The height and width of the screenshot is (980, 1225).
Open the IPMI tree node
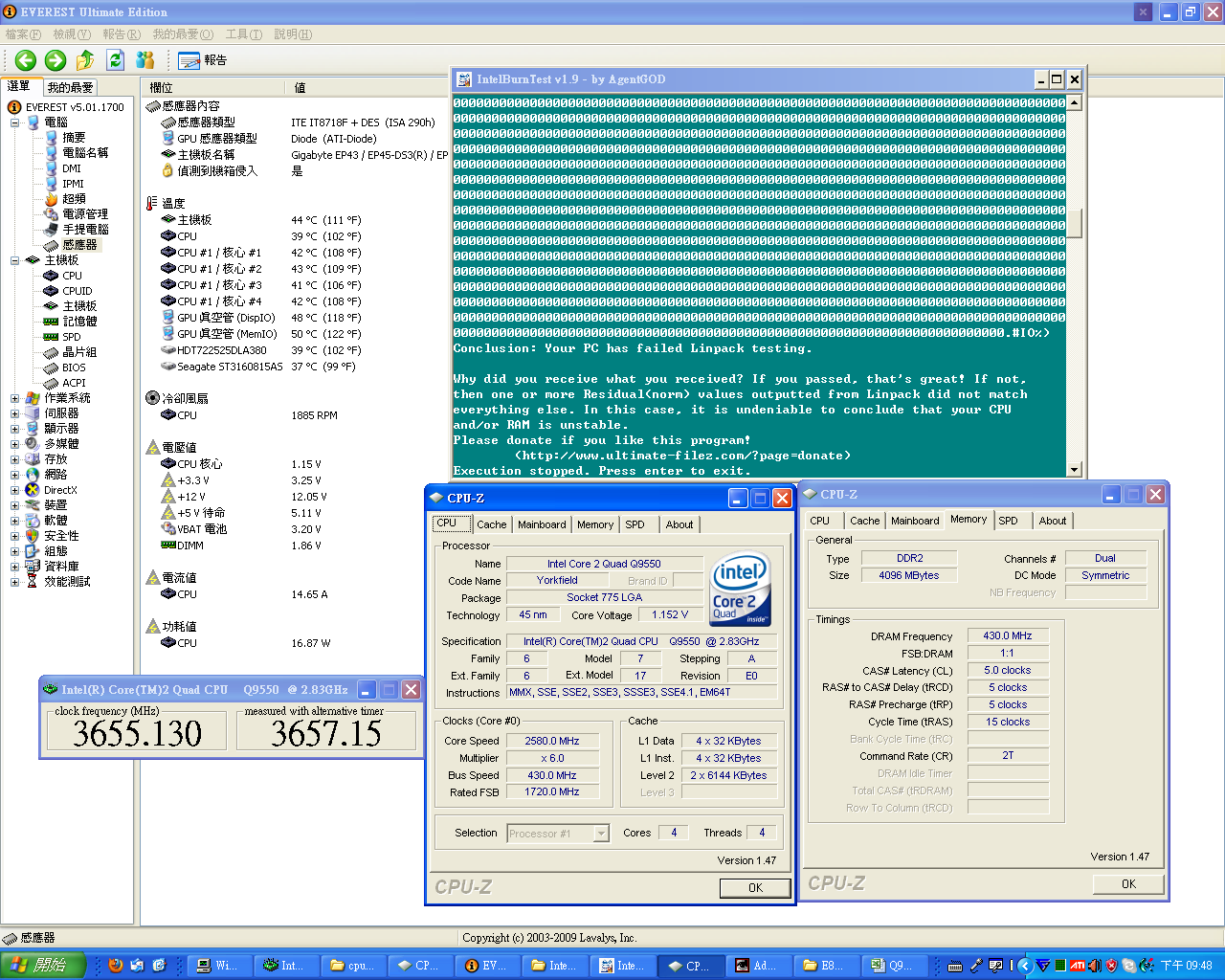(x=73, y=184)
